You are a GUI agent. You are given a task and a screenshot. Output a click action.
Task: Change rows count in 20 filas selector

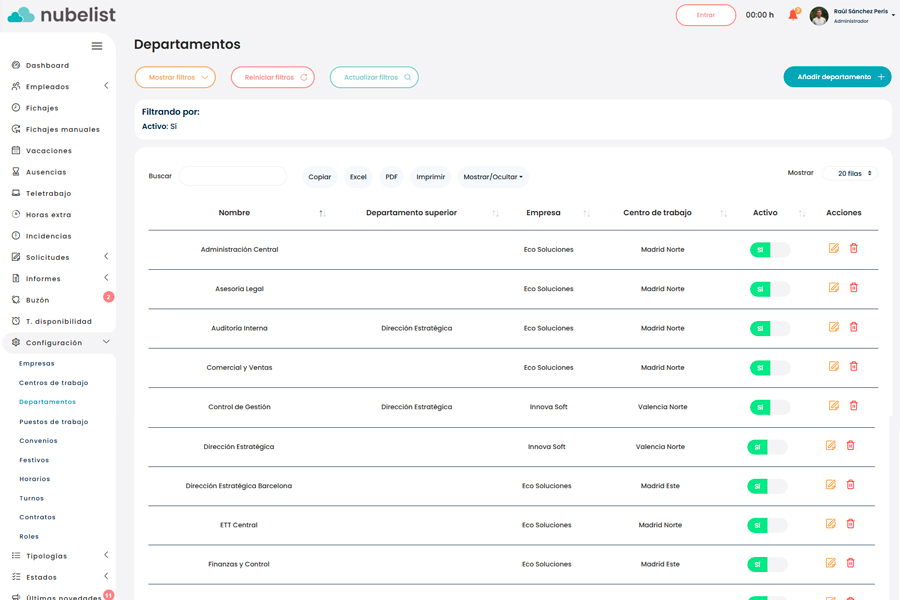[x=849, y=173]
